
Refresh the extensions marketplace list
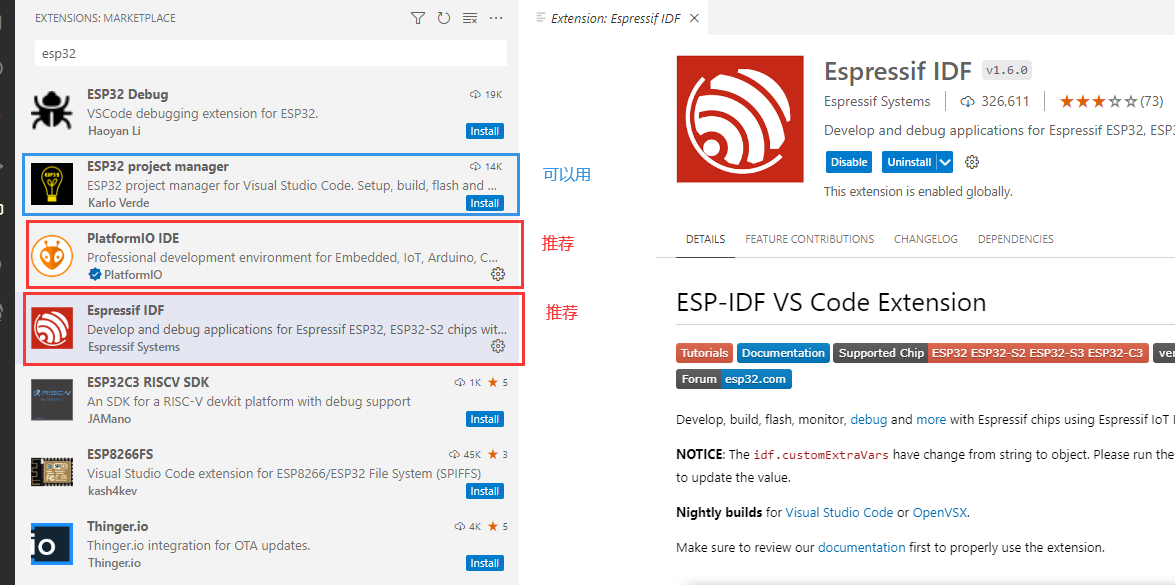click(x=444, y=18)
